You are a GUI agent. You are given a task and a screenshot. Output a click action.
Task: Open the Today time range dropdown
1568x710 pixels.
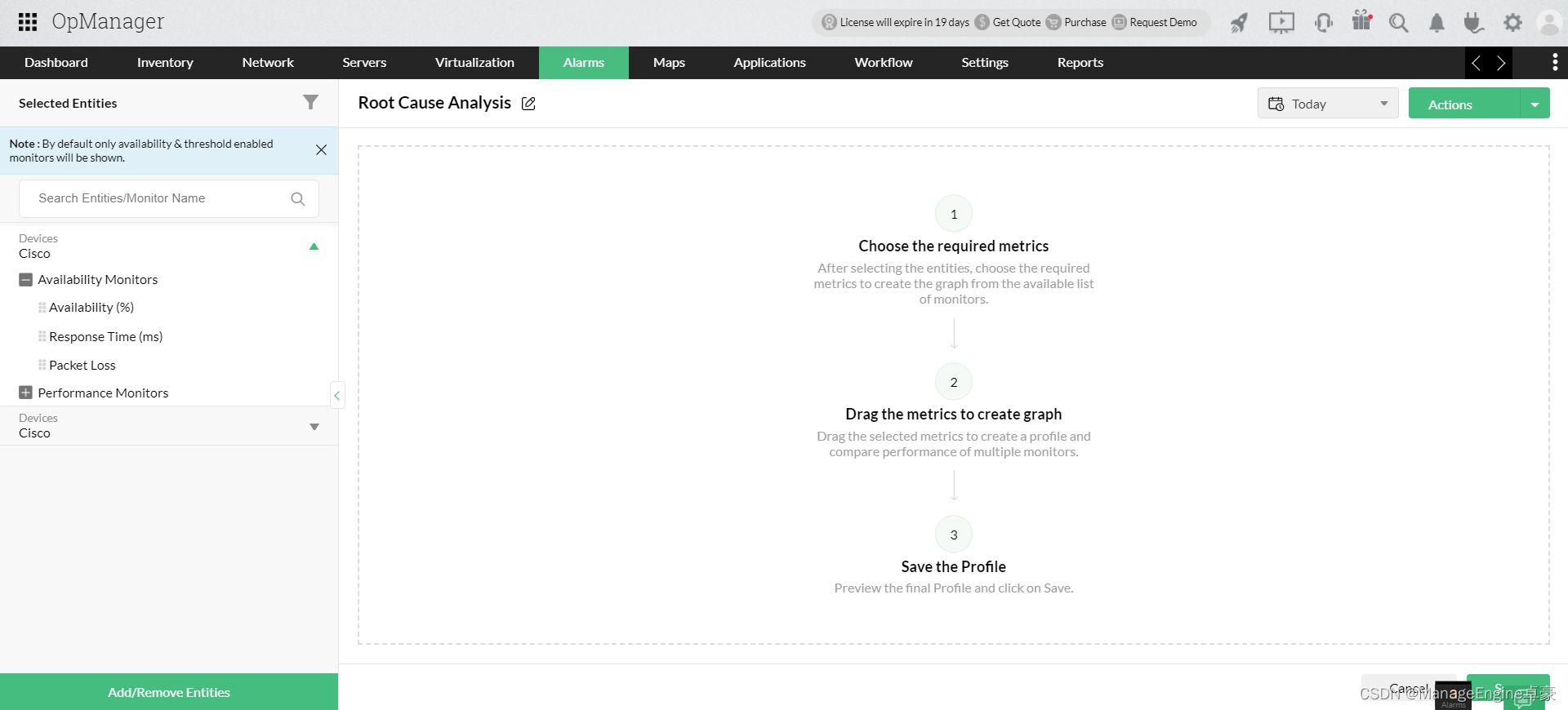[x=1328, y=104]
